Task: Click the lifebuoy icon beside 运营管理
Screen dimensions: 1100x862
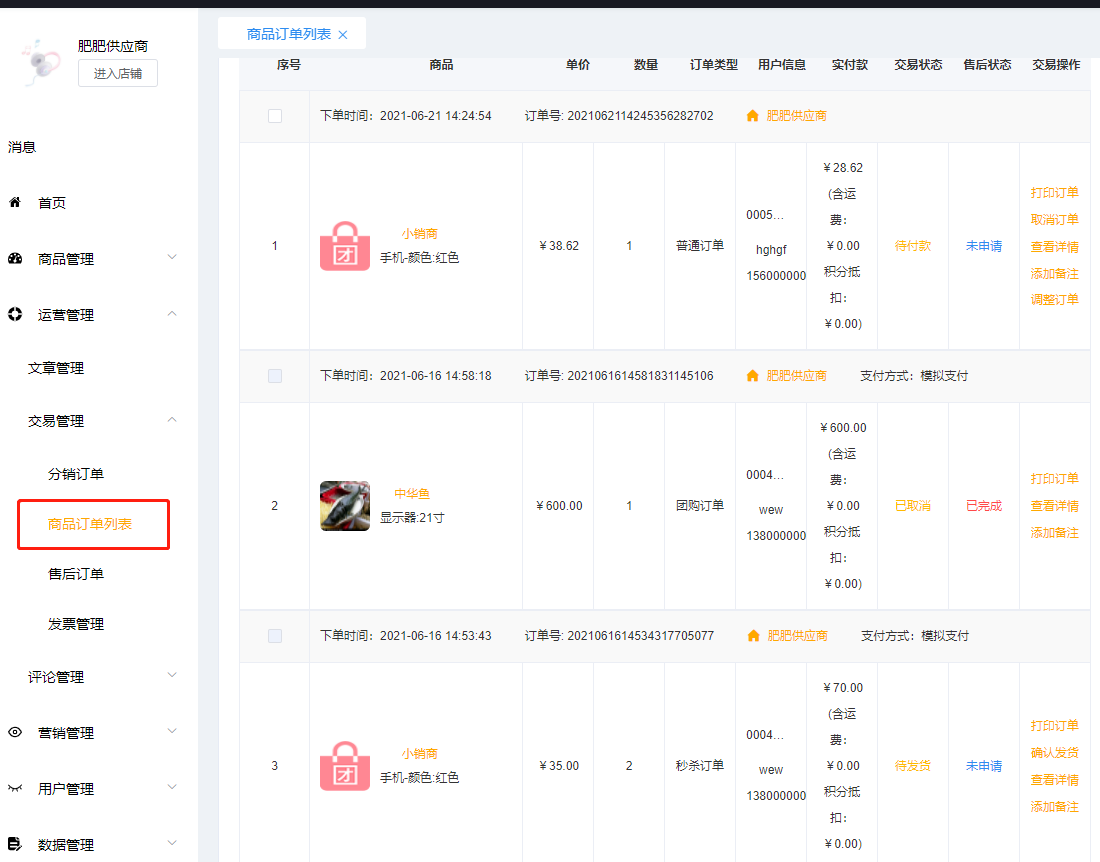Action: [15, 315]
